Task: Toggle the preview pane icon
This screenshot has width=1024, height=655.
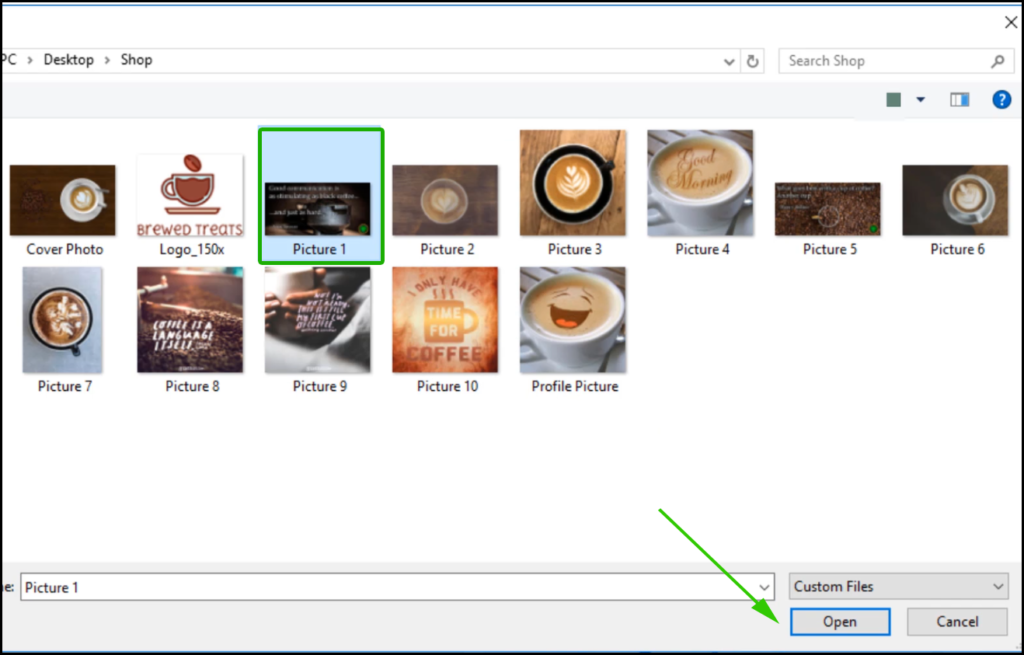Action: (x=959, y=99)
